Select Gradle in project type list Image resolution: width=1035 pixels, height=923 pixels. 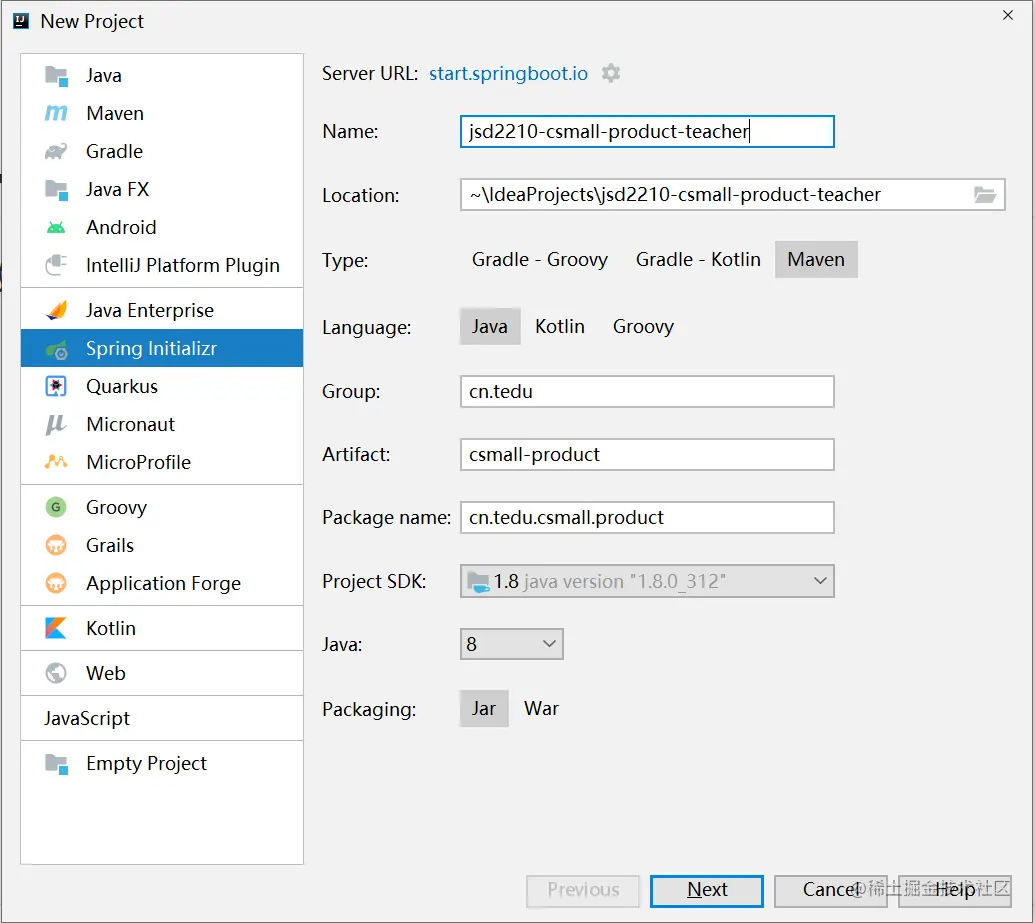[x=162, y=152]
